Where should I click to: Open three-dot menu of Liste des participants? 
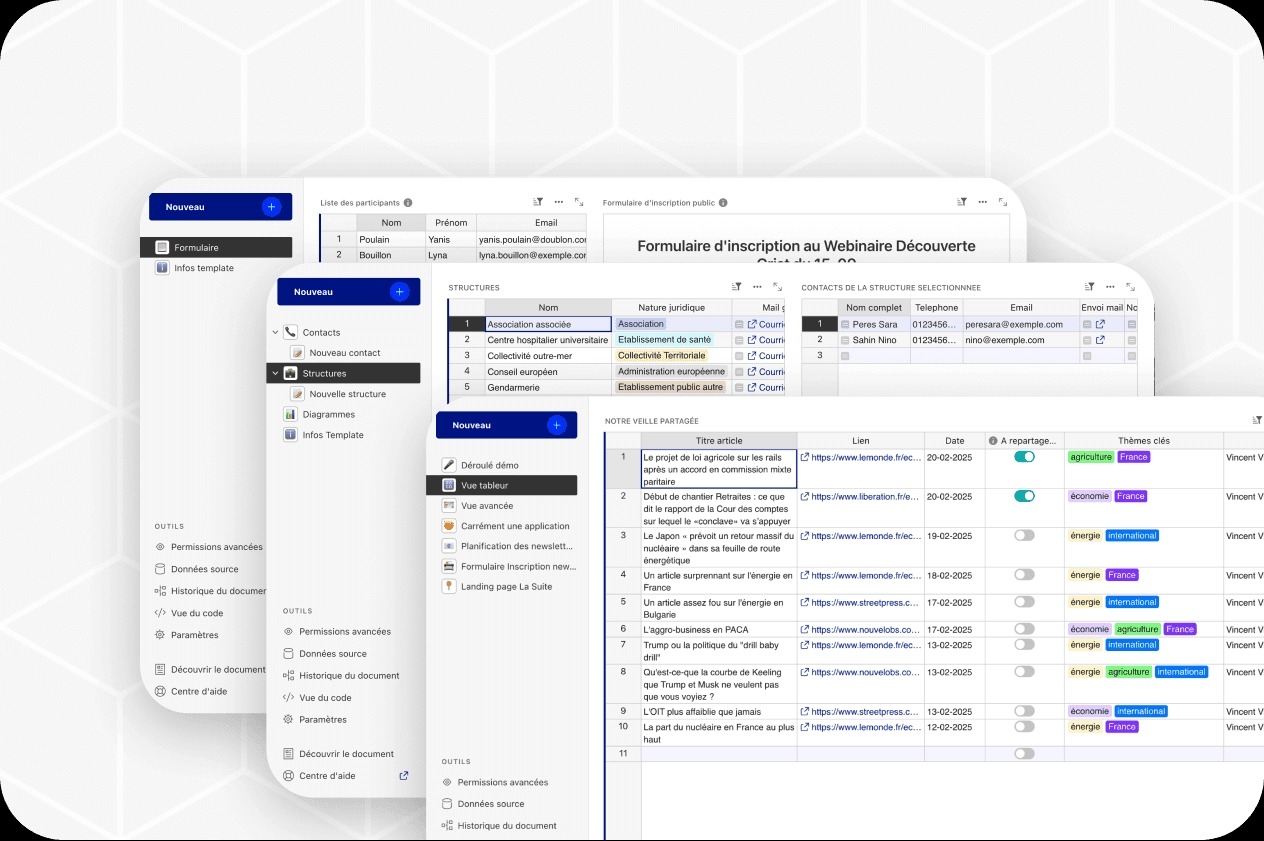(559, 202)
